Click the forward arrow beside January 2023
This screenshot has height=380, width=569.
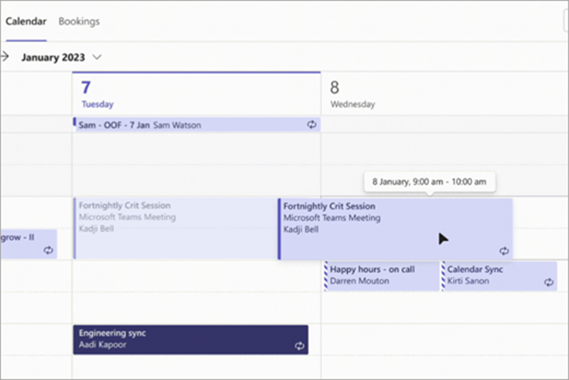(5, 57)
